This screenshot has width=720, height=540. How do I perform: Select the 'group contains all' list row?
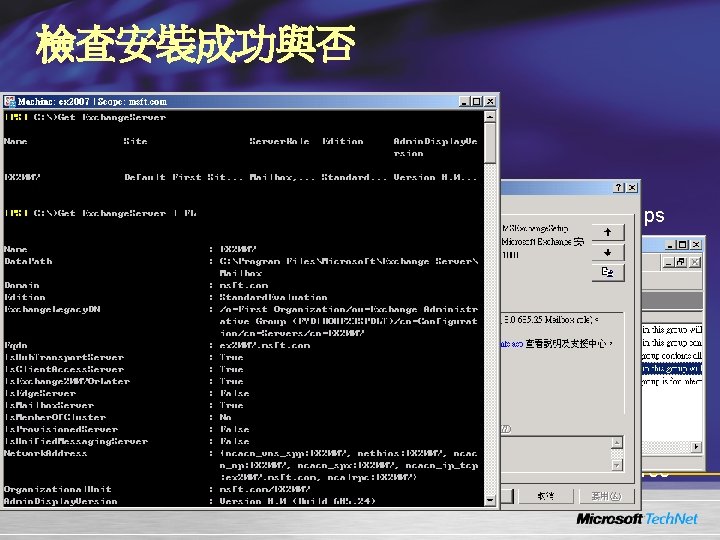(x=672, y=356)
